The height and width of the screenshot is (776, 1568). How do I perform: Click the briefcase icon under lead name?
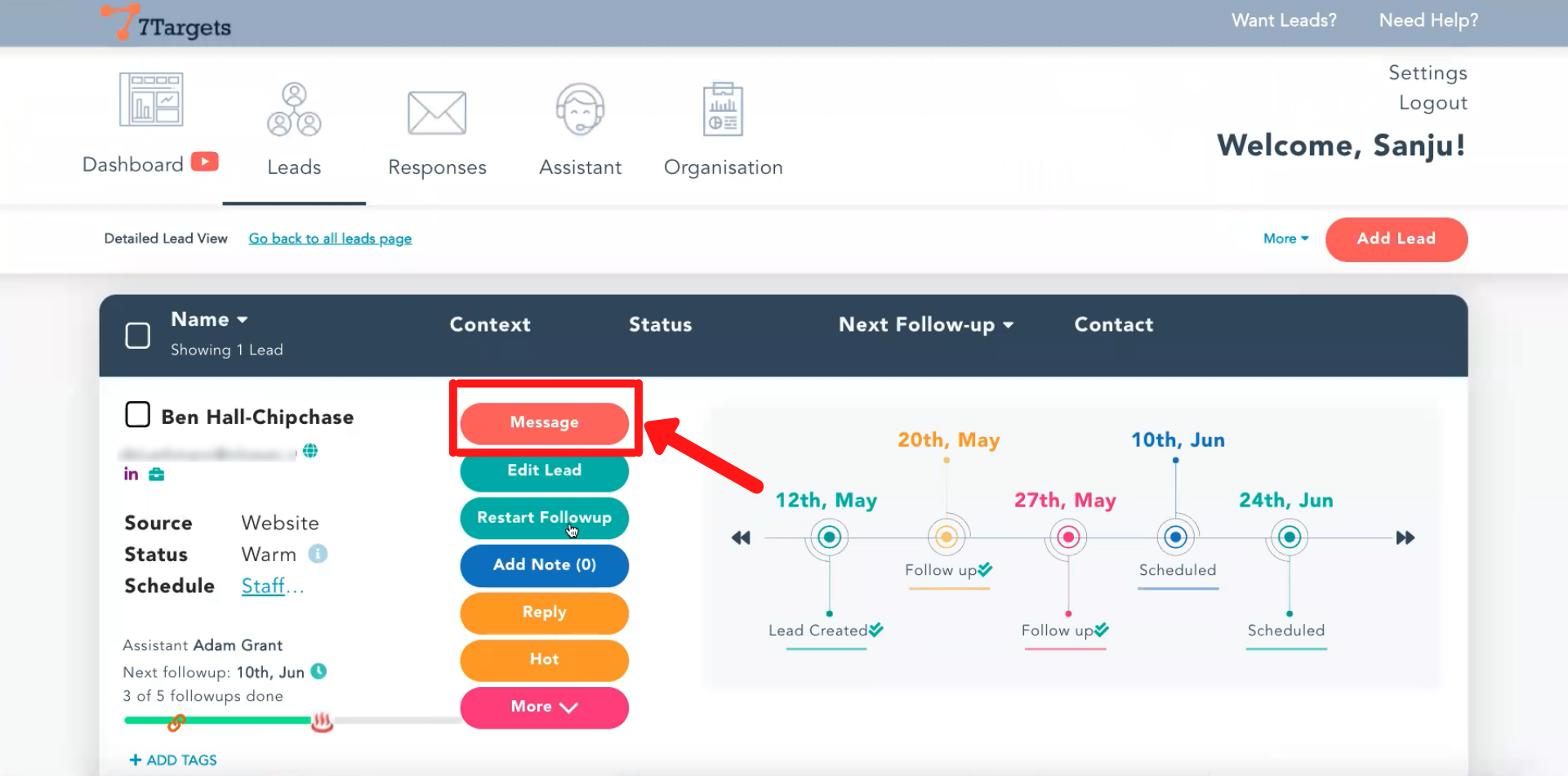(156, 475)
